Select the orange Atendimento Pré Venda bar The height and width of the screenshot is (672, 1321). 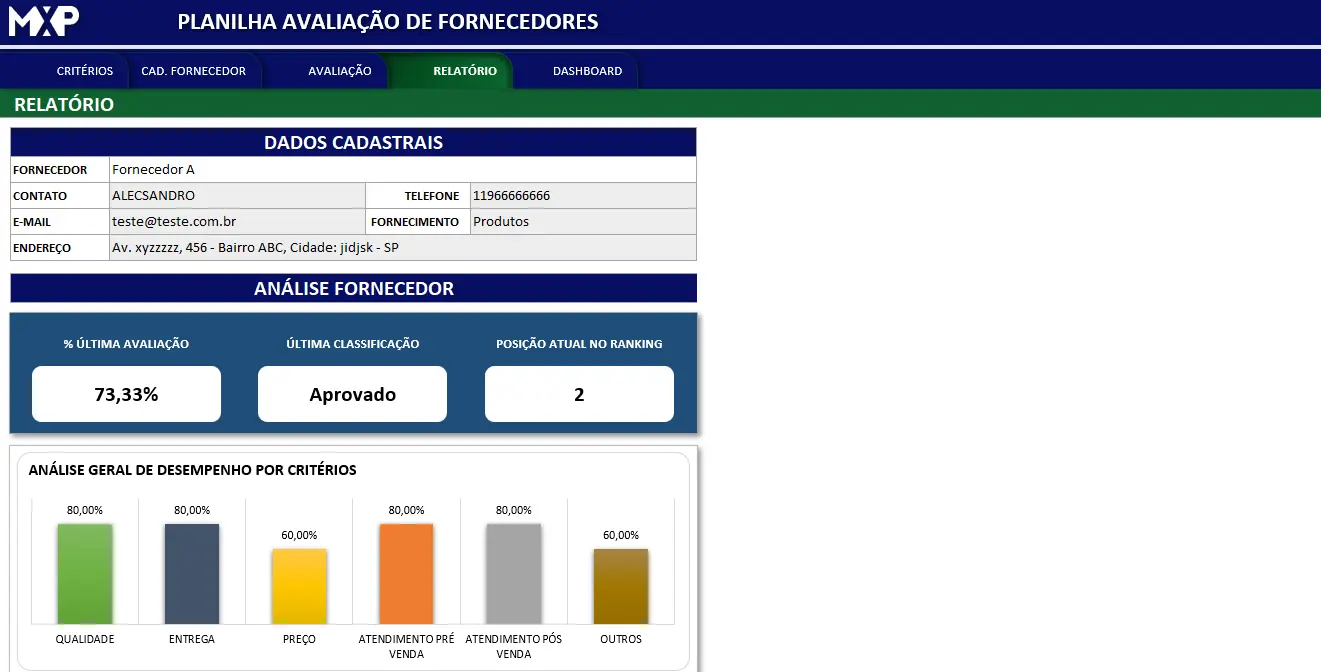tap(406, 574)
